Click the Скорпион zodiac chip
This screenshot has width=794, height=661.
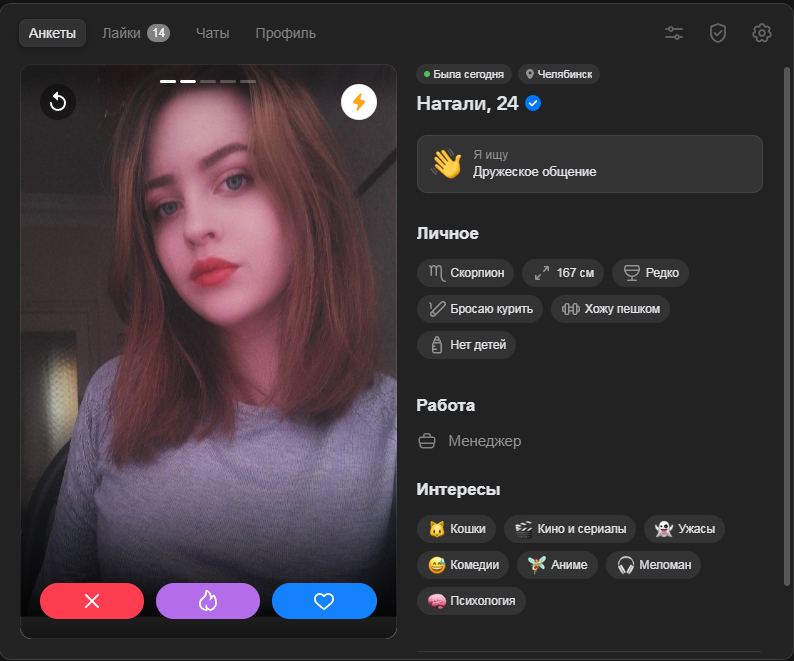click(466, 272)
